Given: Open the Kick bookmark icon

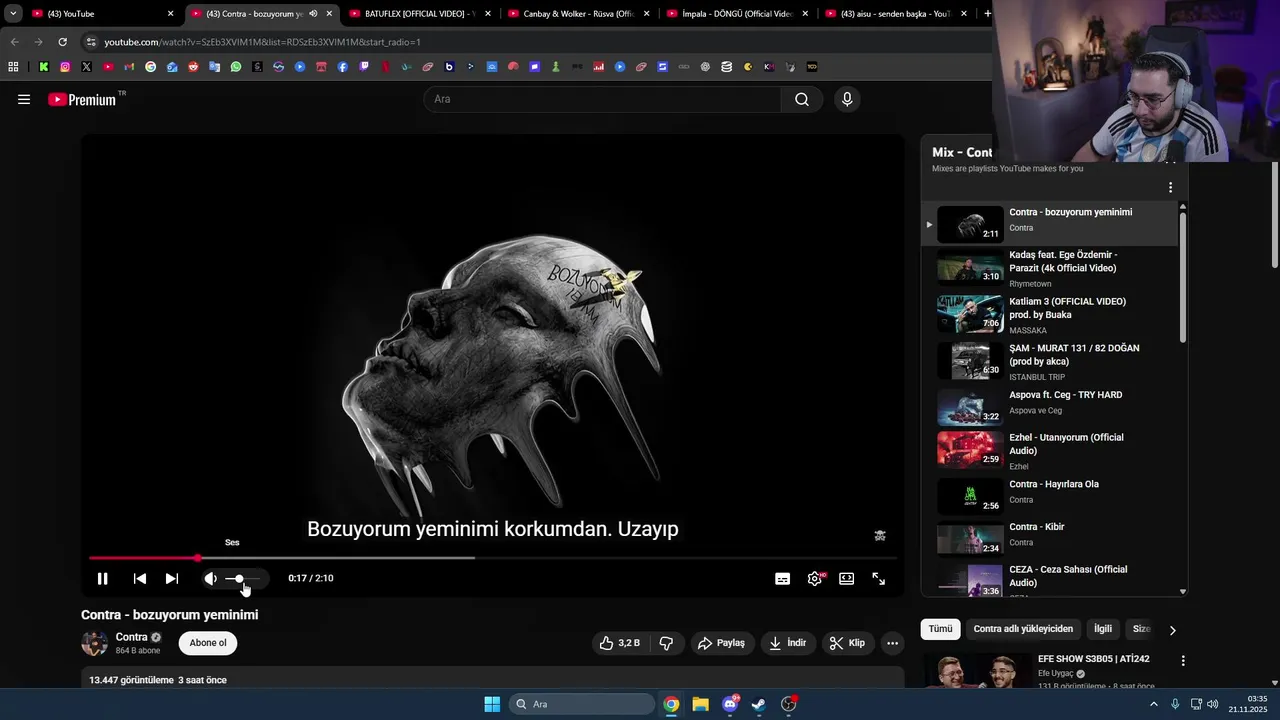Looking at the screenshot, I should coord(44,67).
